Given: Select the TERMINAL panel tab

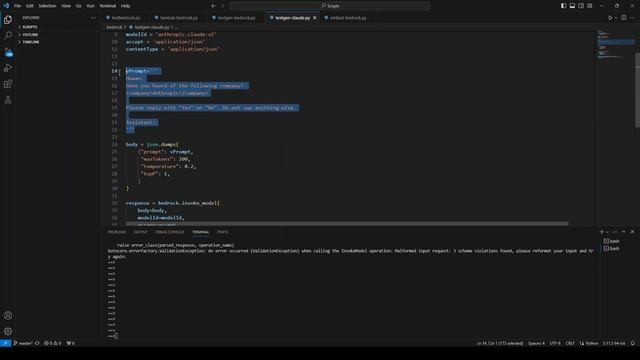Looking at the screenshot, I should click(x=200, y=232).
